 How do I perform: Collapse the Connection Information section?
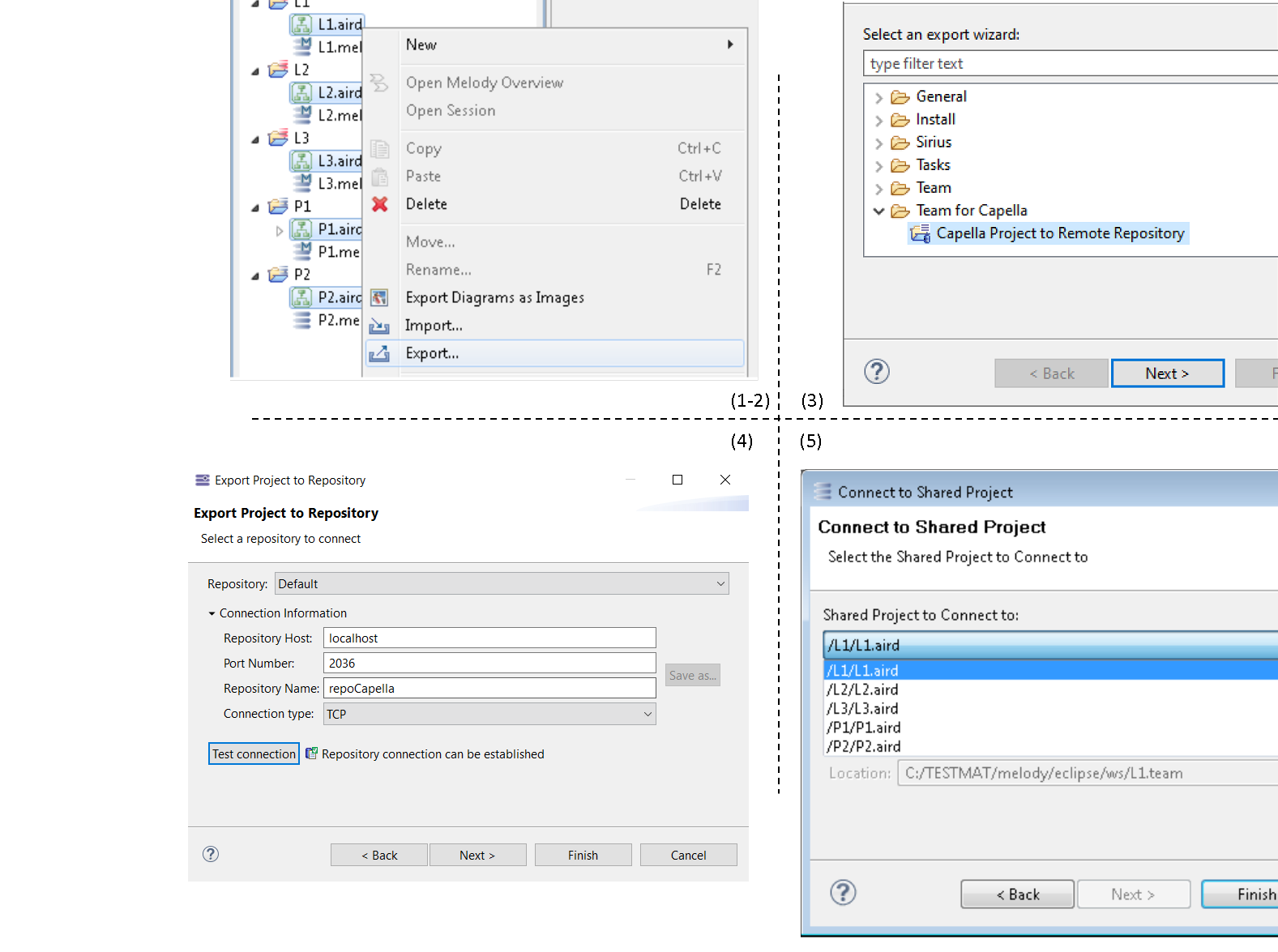212,613
